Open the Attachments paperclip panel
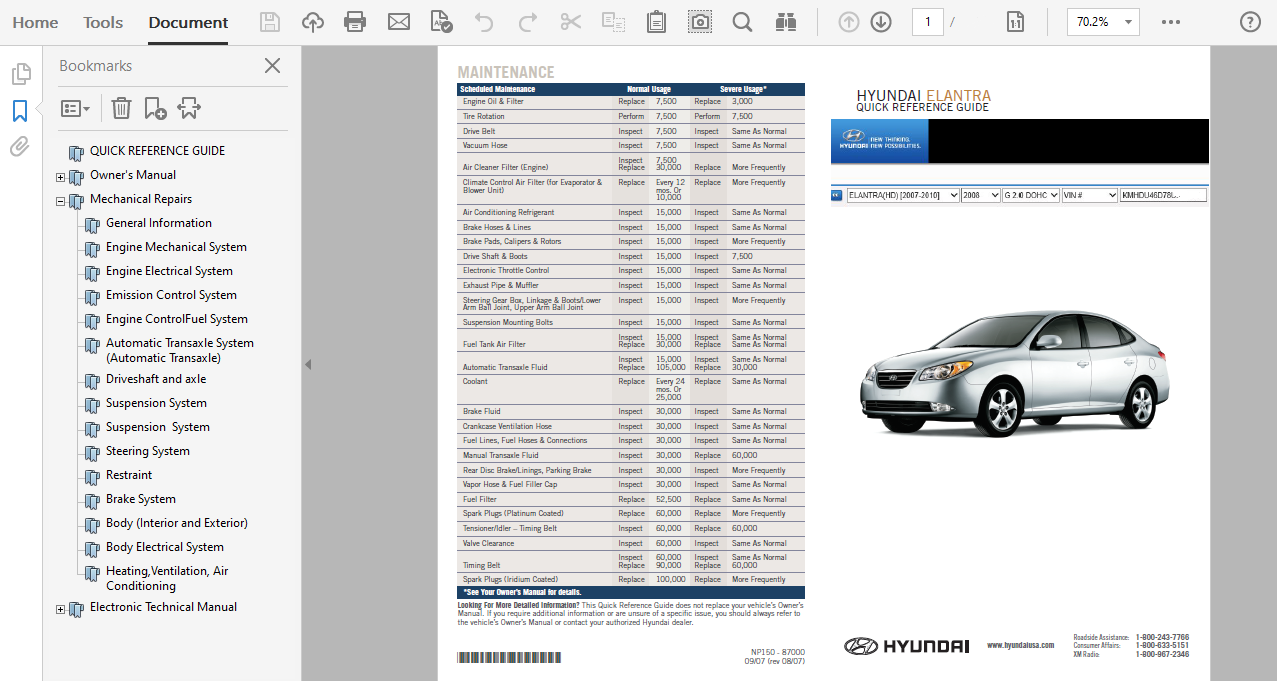Viewport: 1277px width, 681px height. [x=20, y=147]
